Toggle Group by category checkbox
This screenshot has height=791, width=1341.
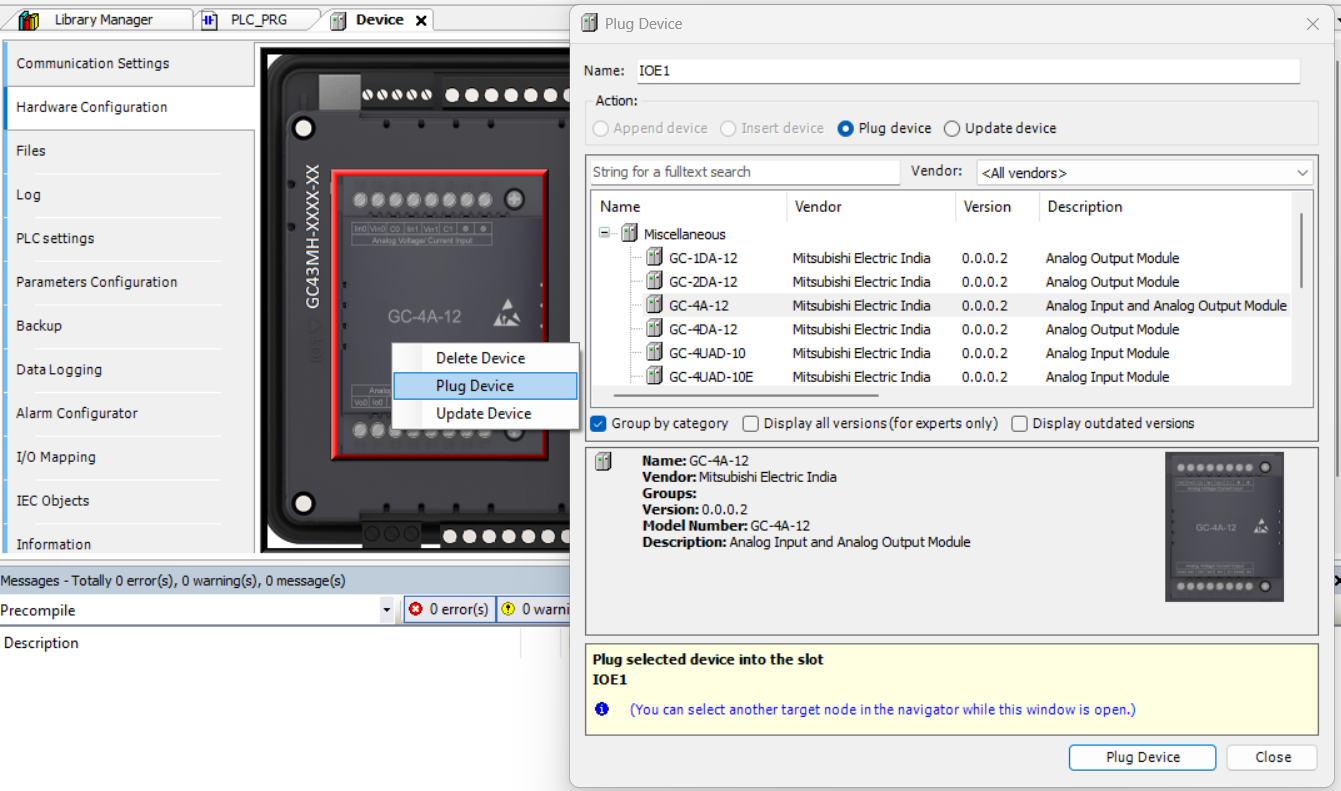click(x=598, y=423)
